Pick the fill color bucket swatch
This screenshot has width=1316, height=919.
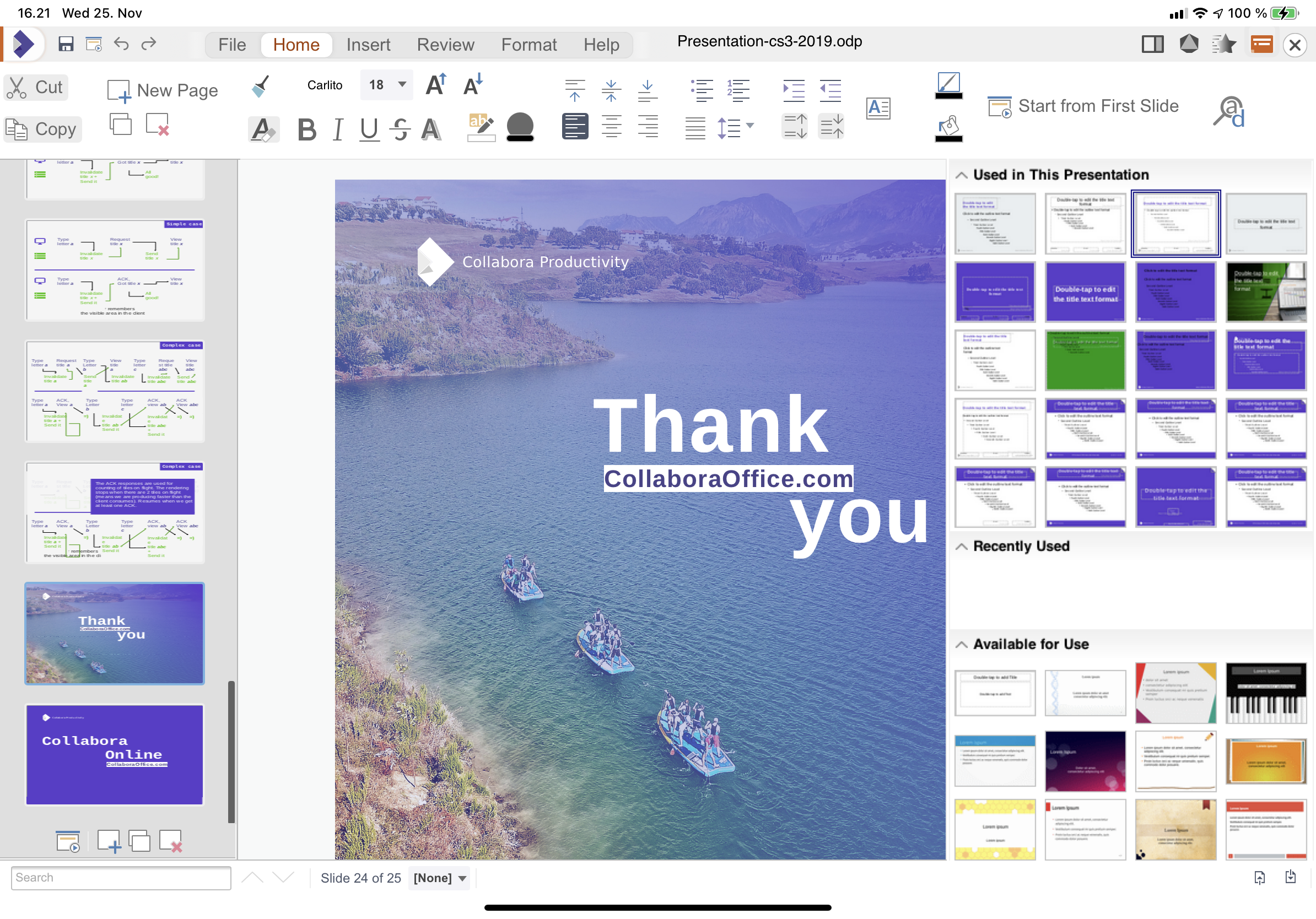(948, 129)
